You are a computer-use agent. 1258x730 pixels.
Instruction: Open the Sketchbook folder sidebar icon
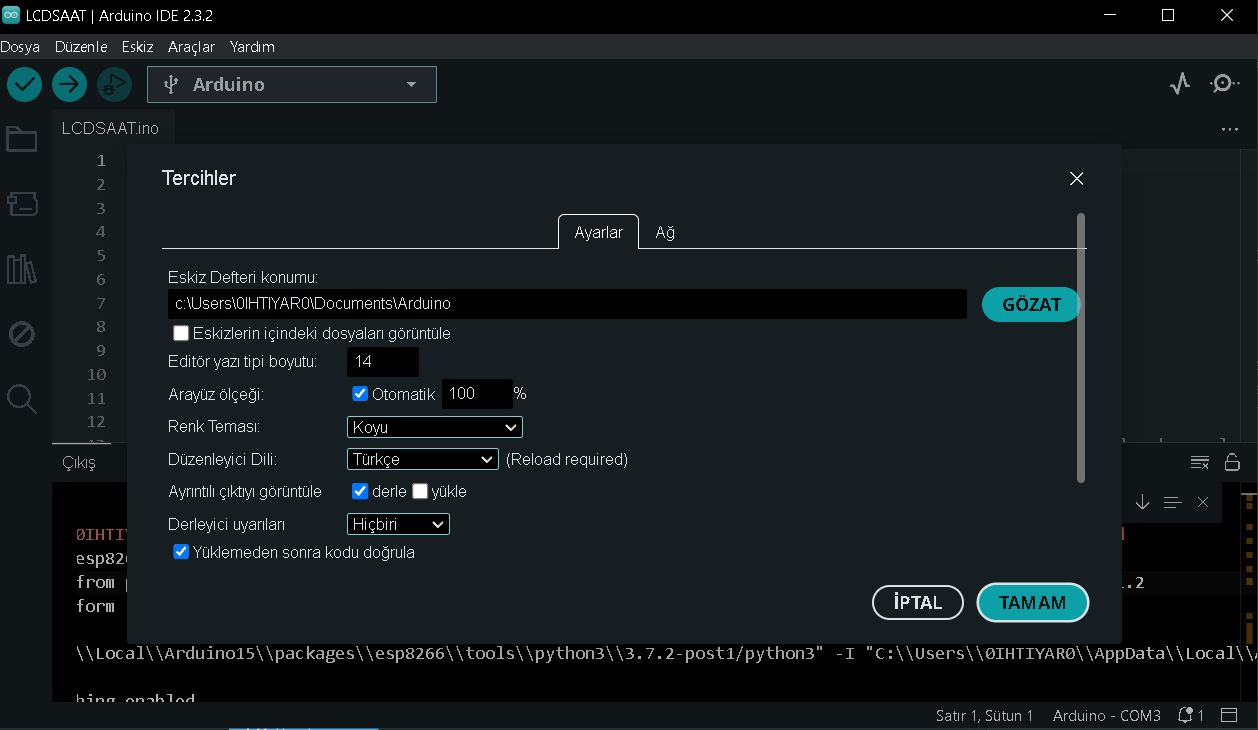tap(22, 139)
